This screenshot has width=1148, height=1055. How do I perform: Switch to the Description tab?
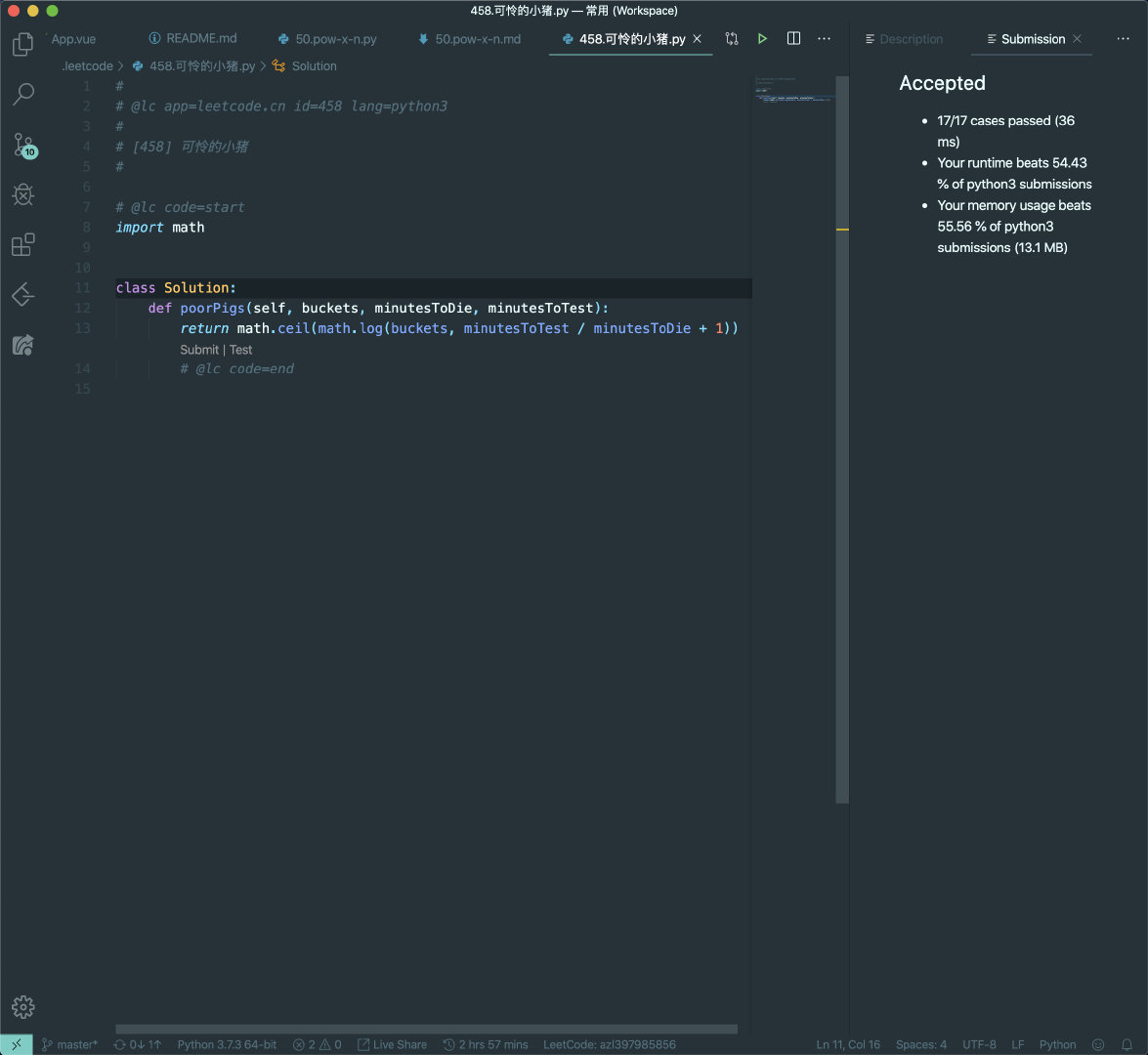(904, 39)
